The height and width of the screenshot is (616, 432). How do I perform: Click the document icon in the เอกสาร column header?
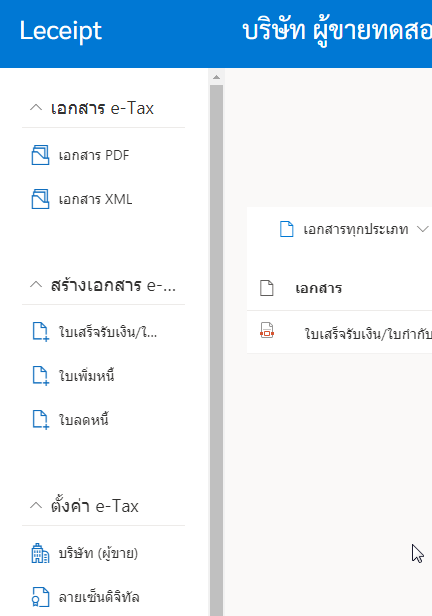click(x=267, y=288)
